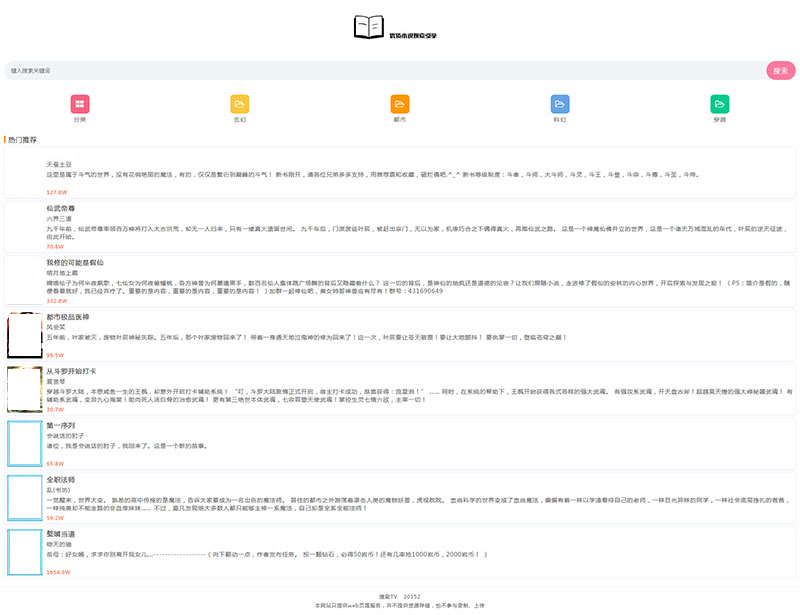
Task: Open the 科幻 category folder icon
Action: pos(560,104)
